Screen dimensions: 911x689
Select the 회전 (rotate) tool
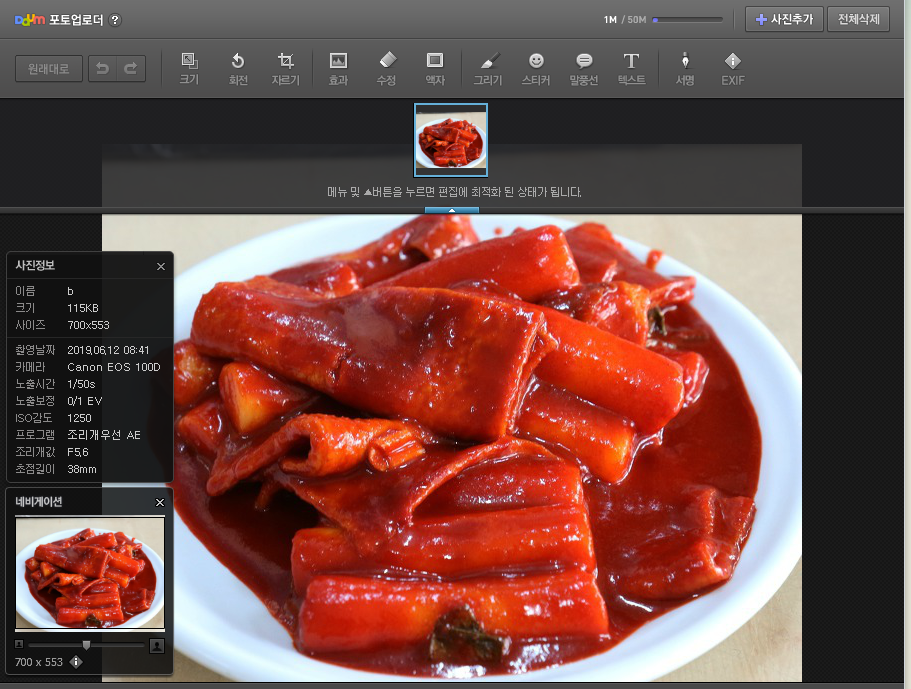(x=238, y=69)
